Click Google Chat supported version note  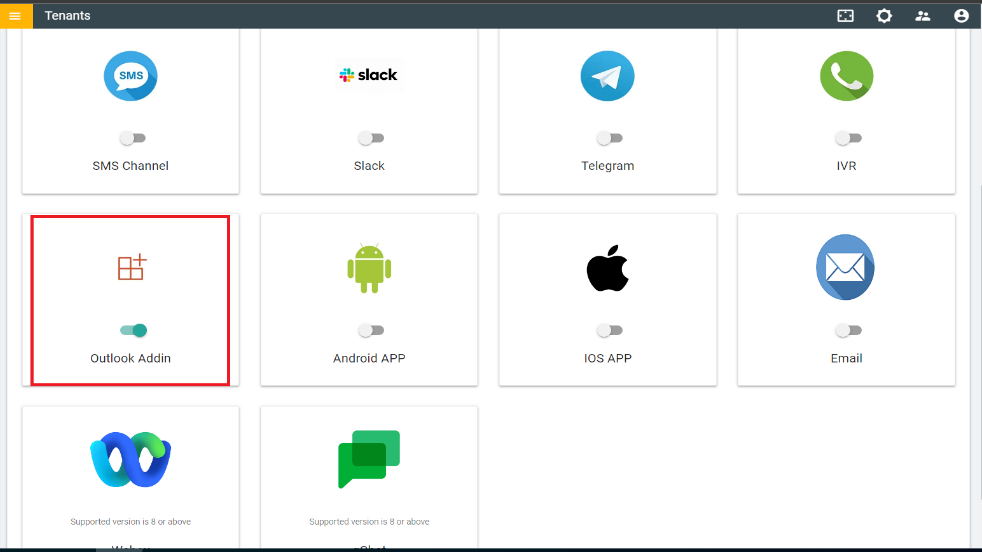[369, 521]
